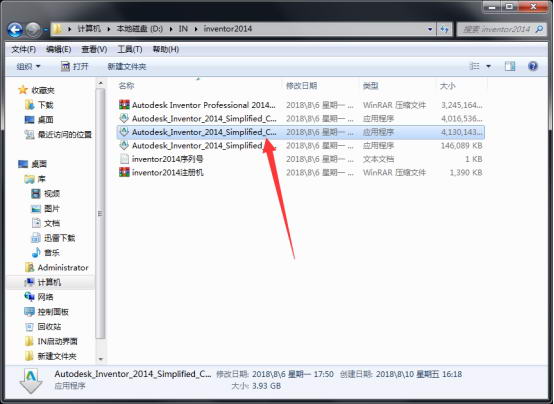Click the highlighted 4,130,143 KB Autodesk application icon
Image resolution: width=554 pixels, height=404 pixels.
[x=124, y=132]
